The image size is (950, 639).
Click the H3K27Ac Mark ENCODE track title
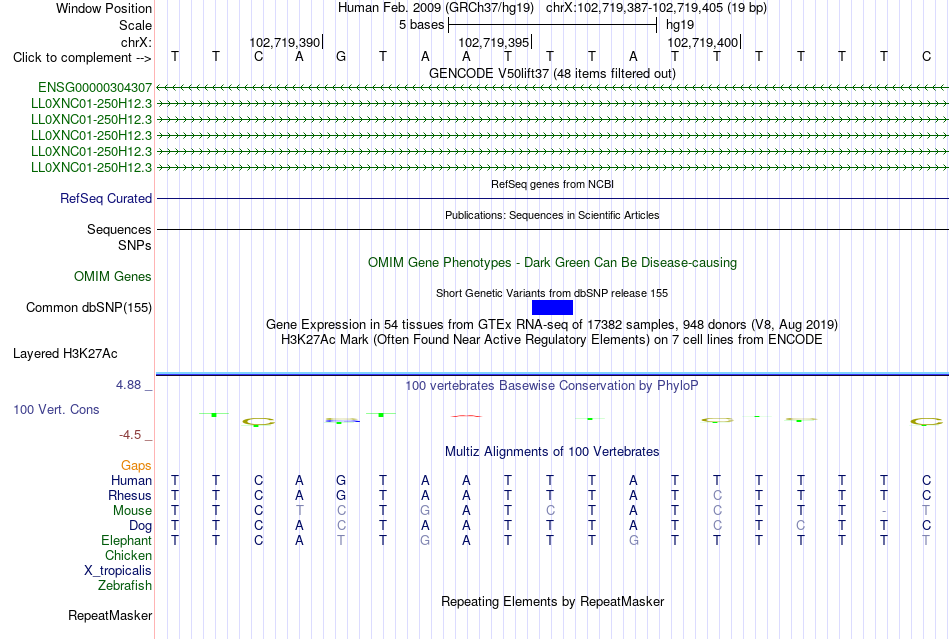[552, 340]
